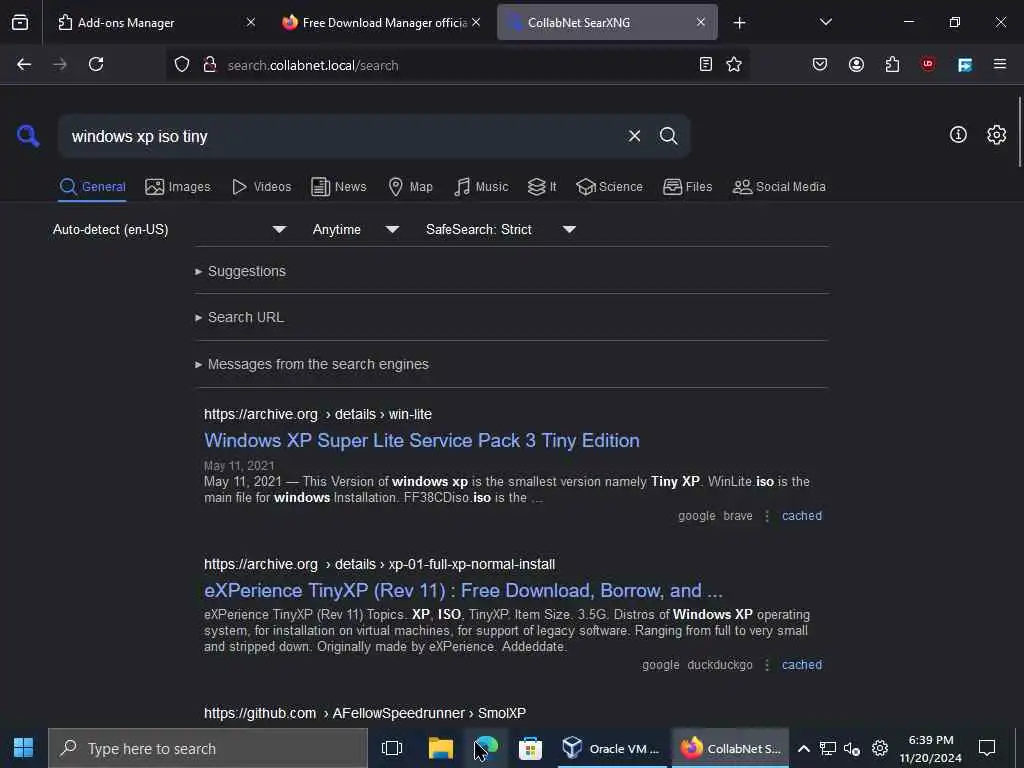This screenshot has height=768, width=1024.
Task: Select the Science search category
Action: tap(609, 187)
